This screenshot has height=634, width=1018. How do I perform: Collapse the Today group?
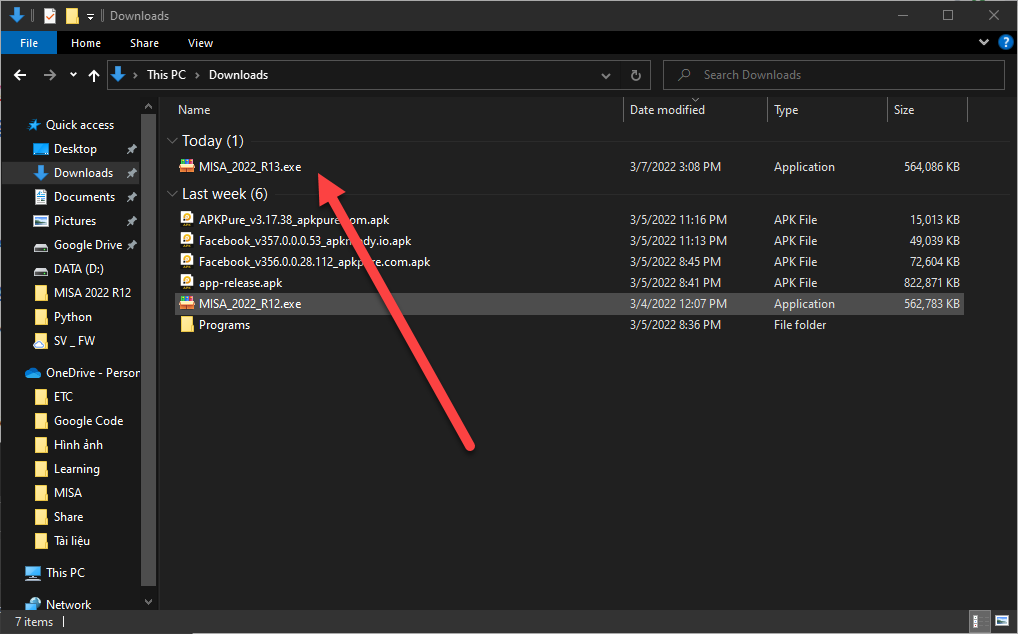[x=172, y=141]
